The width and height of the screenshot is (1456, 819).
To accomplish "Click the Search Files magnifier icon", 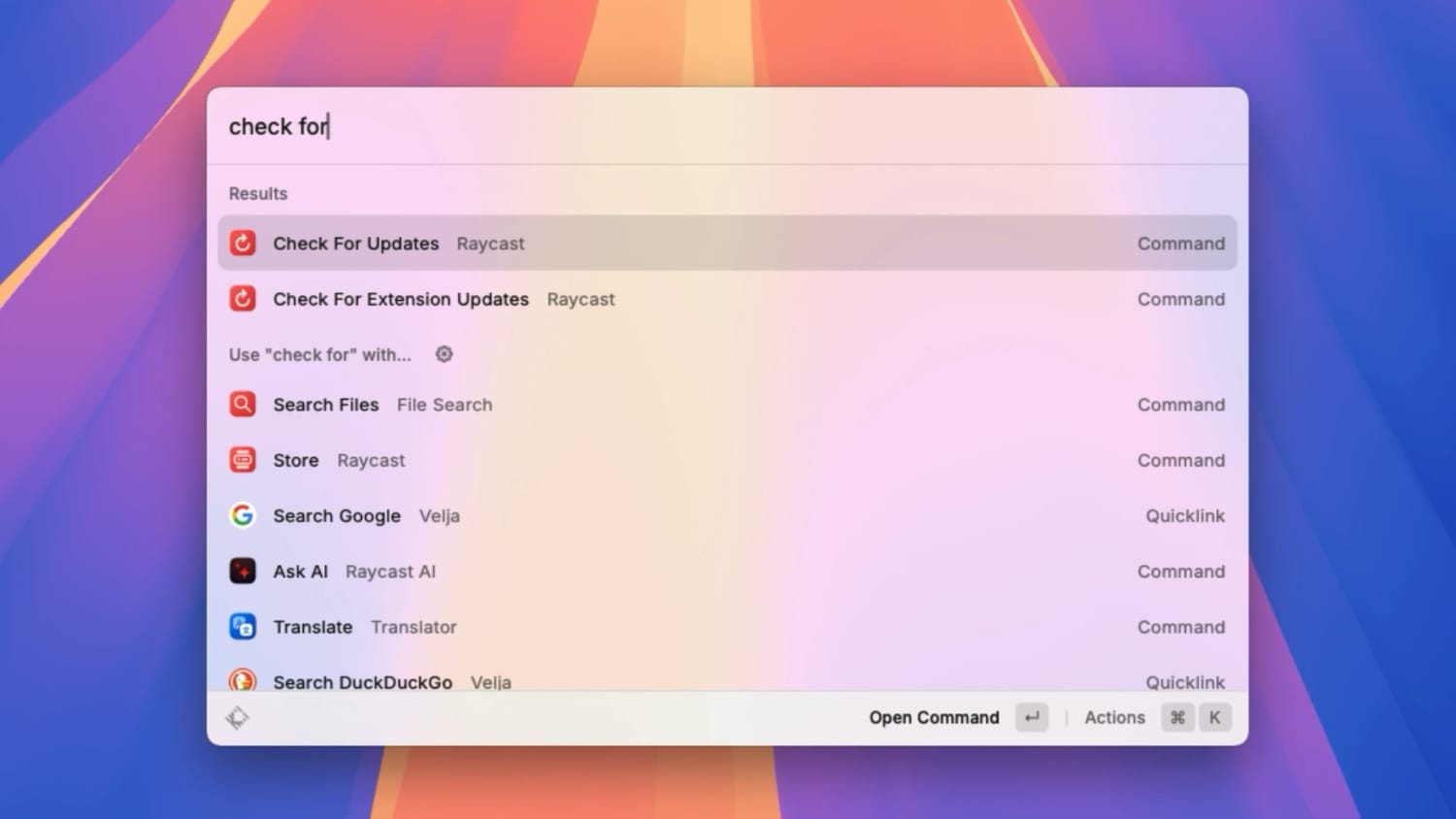I will coord(243,404).
